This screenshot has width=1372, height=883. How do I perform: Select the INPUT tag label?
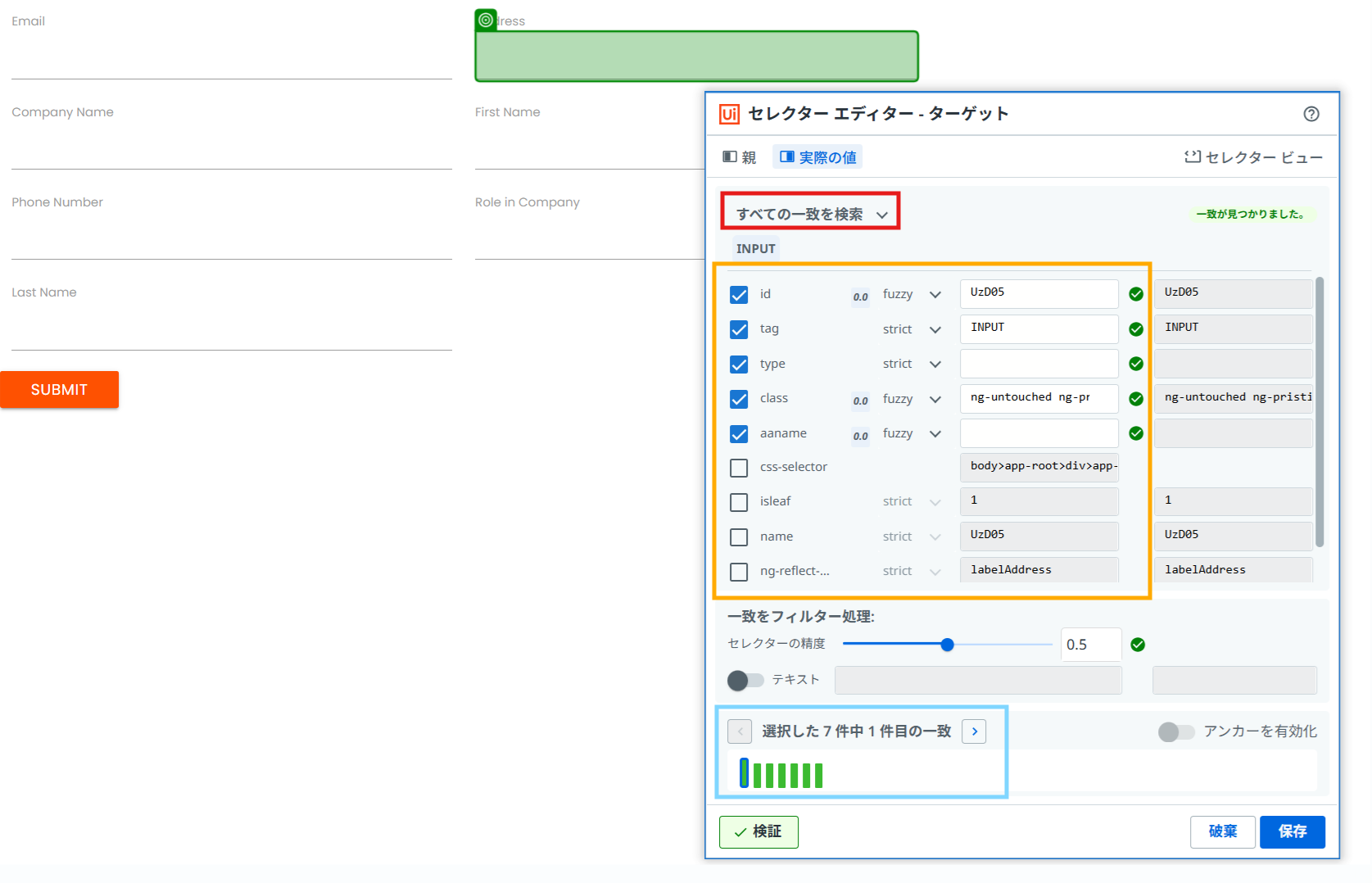(x=755, y=248)
